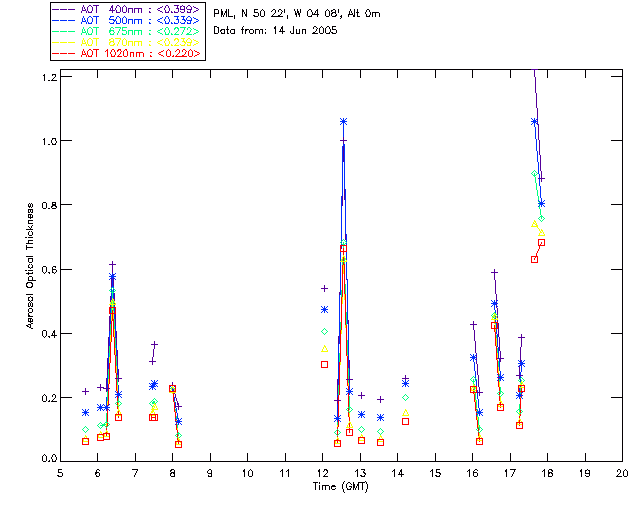Click the AOT 500nm blue legend entry
Viewport: 640px width, 512px height.
tap(126, 20)
